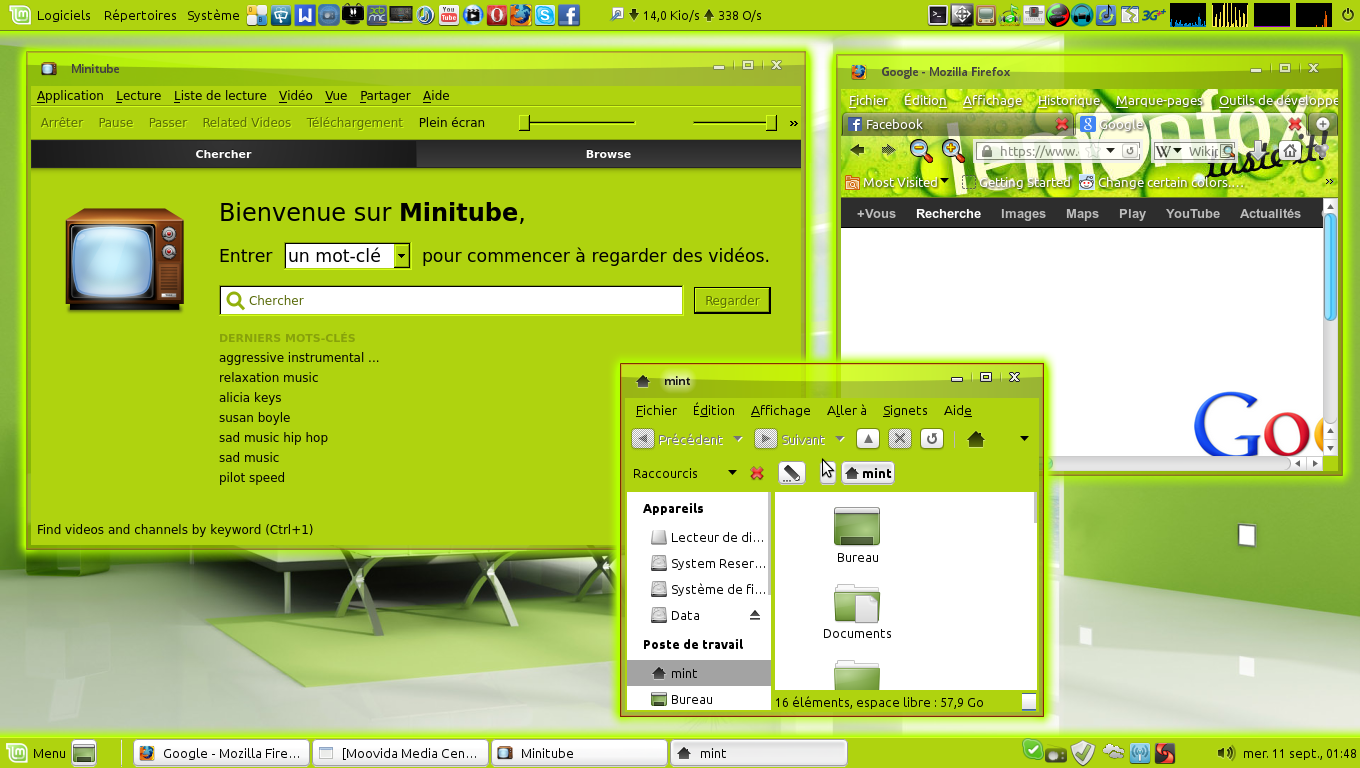Click the Regarder button
This screenshot has height=768, width=1360.
tap(732, 300)
